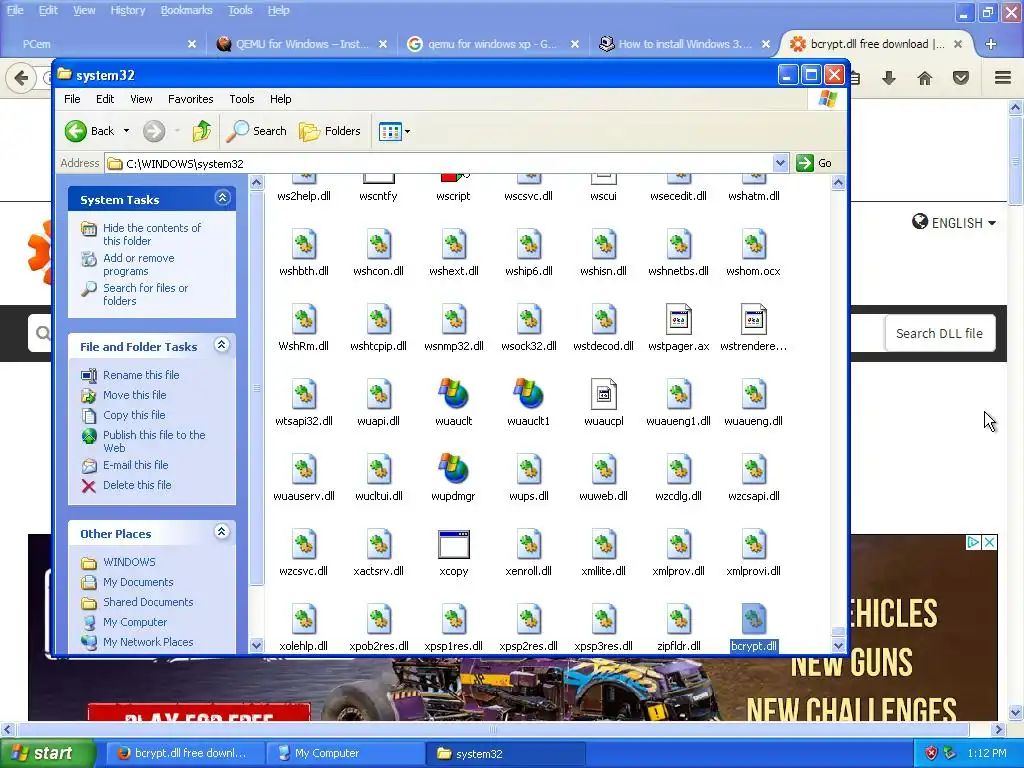The width and height of the screenshot is (1024, 768).
Task: Open the Back history dropdown arrow
Action: coord(127,131)
